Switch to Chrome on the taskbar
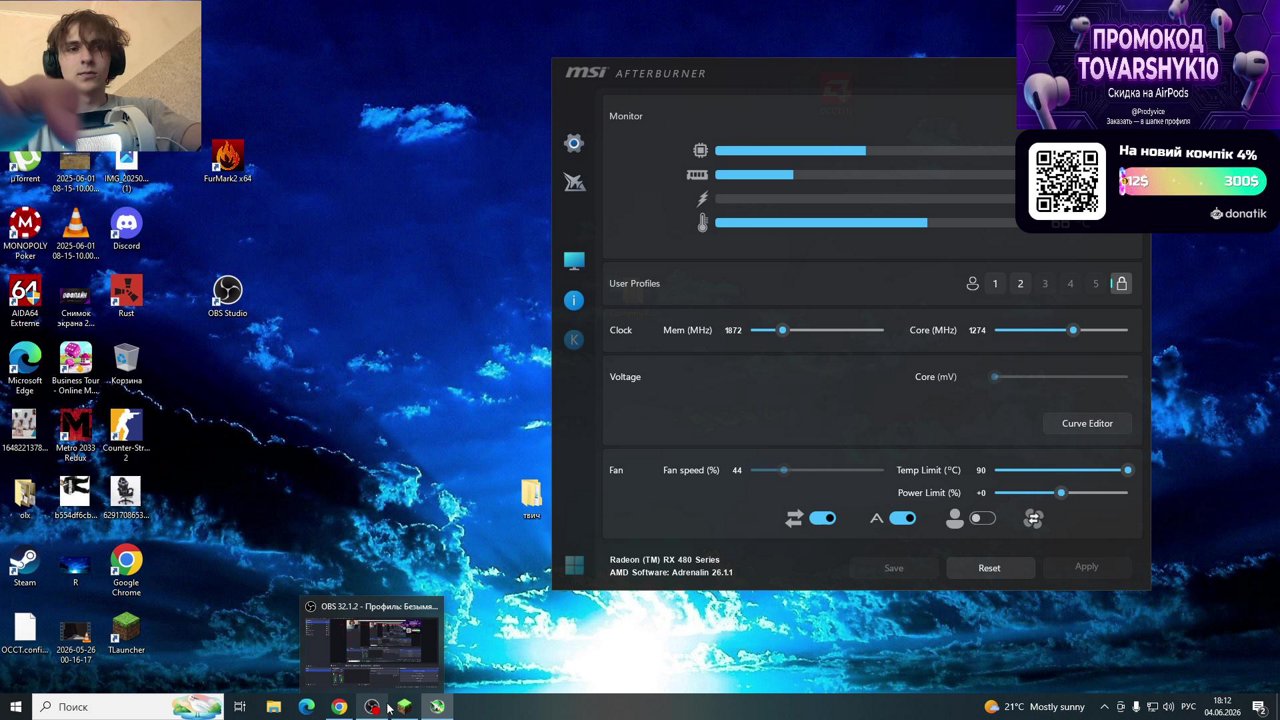 339,707
